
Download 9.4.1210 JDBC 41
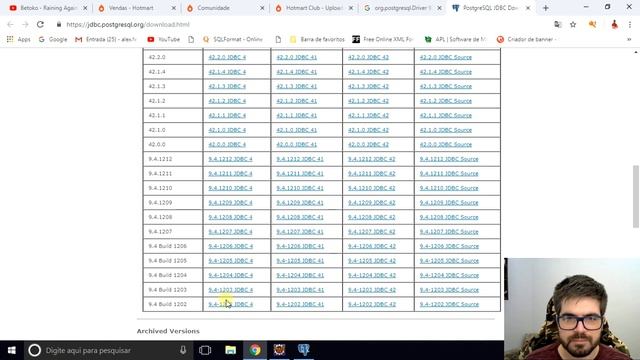(300, 188)
